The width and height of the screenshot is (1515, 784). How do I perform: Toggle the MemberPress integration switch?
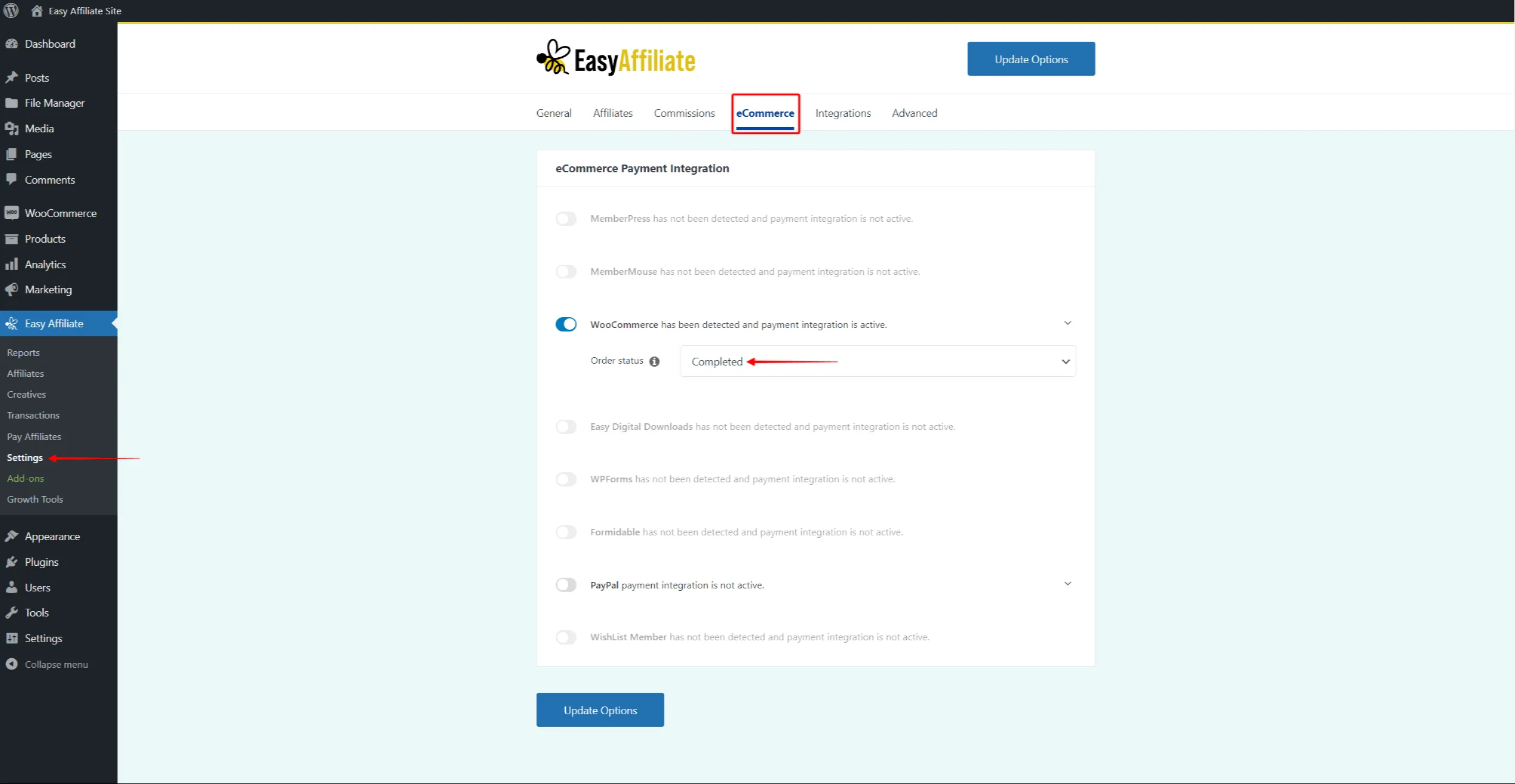(x=566, y=219)
